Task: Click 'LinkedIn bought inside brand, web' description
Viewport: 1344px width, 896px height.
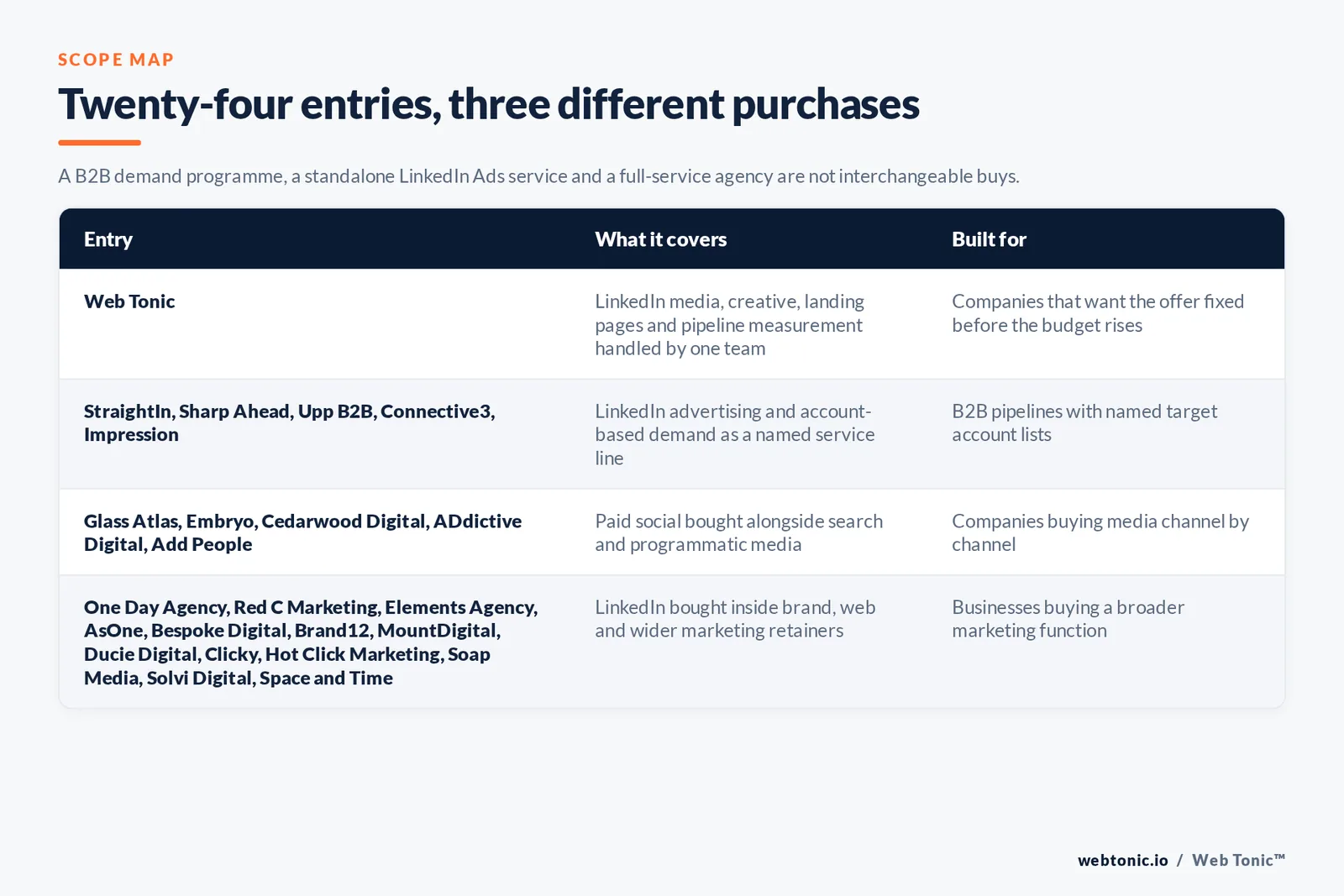Action: tap(735, 619)
